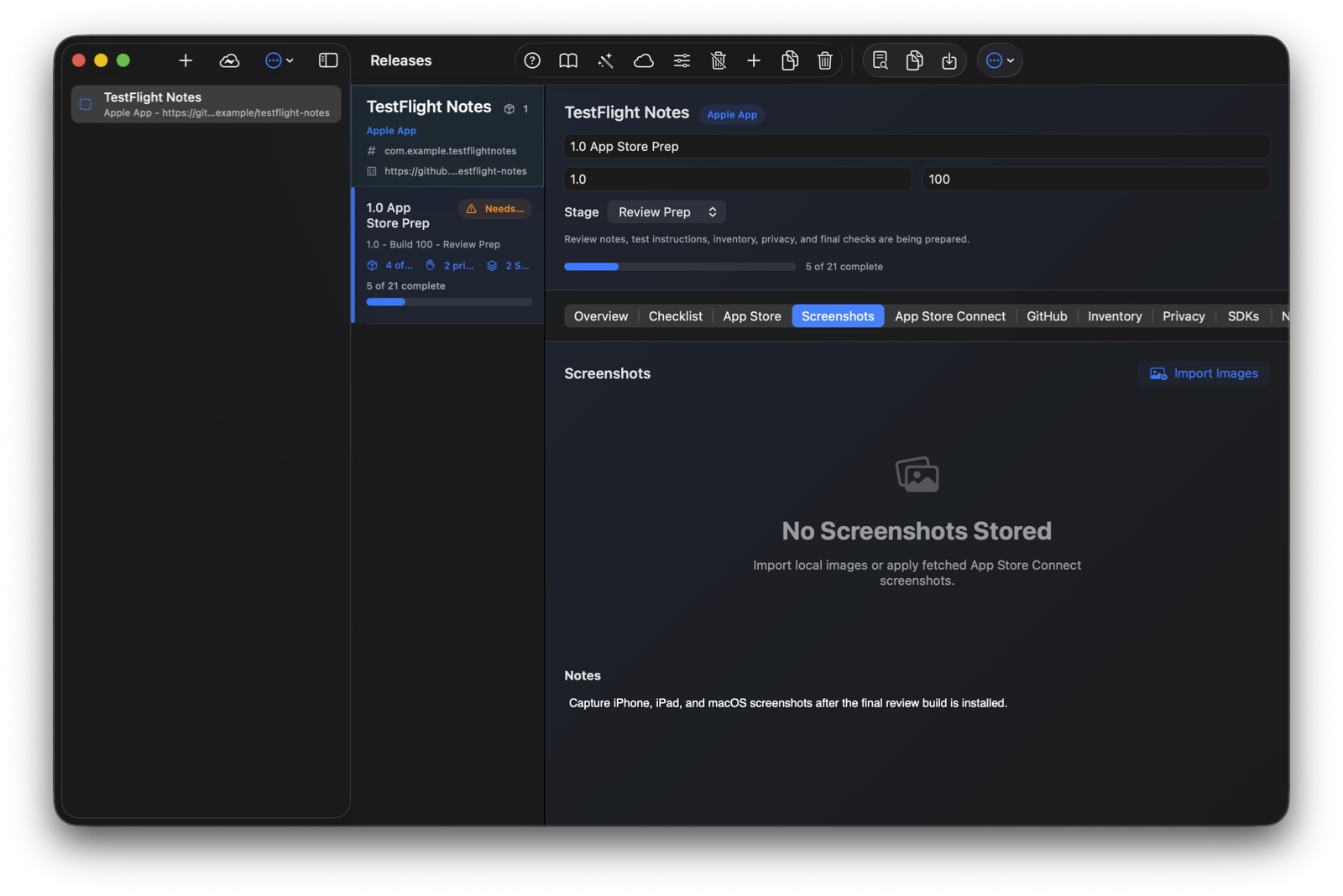
Task: Toggle the sidebar panel icon
Action: click(328, 60)
